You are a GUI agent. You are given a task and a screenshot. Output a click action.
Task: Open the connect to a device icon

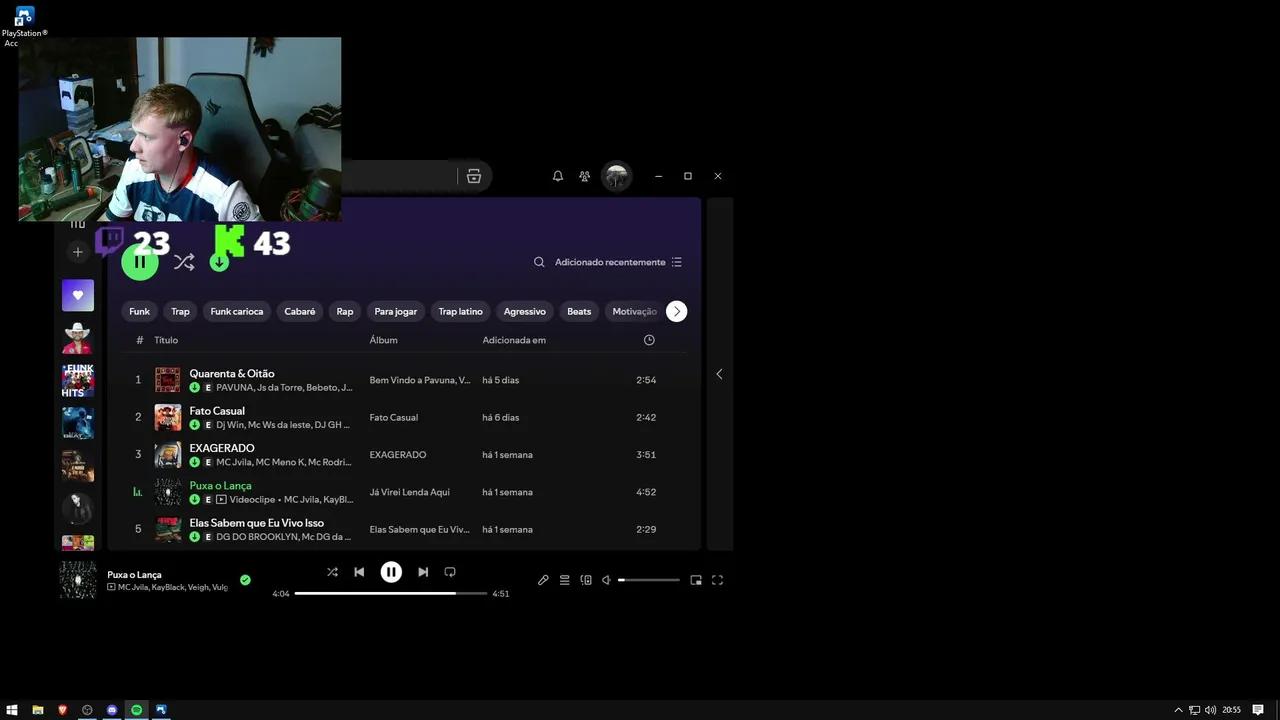[x=586, y=580]
